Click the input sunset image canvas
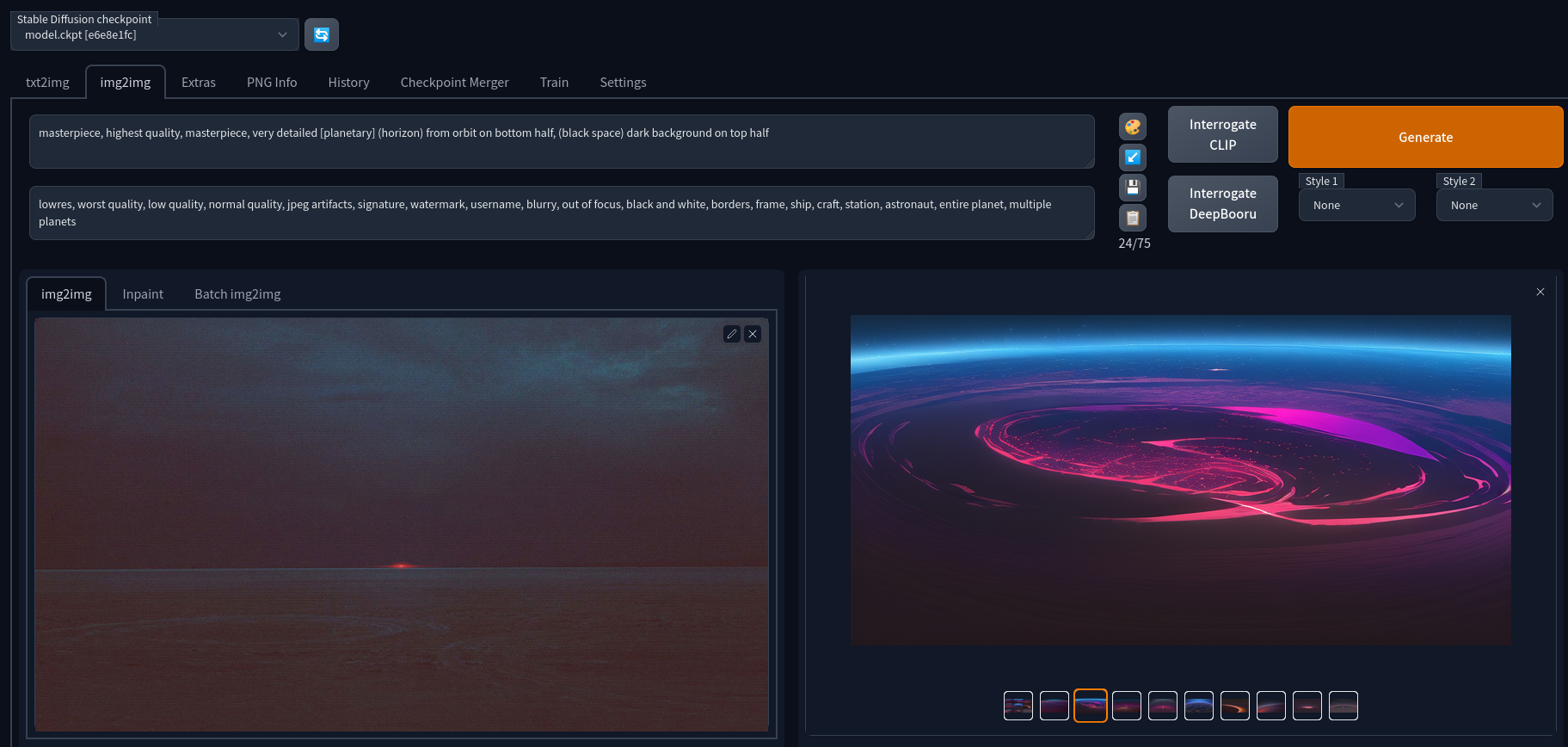Screen dimensions: 1568x747 402,524
